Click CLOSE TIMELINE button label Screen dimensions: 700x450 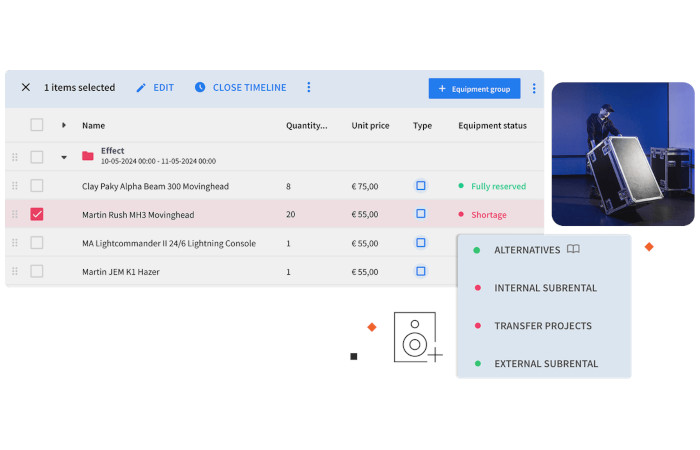[x=250, y=88]
